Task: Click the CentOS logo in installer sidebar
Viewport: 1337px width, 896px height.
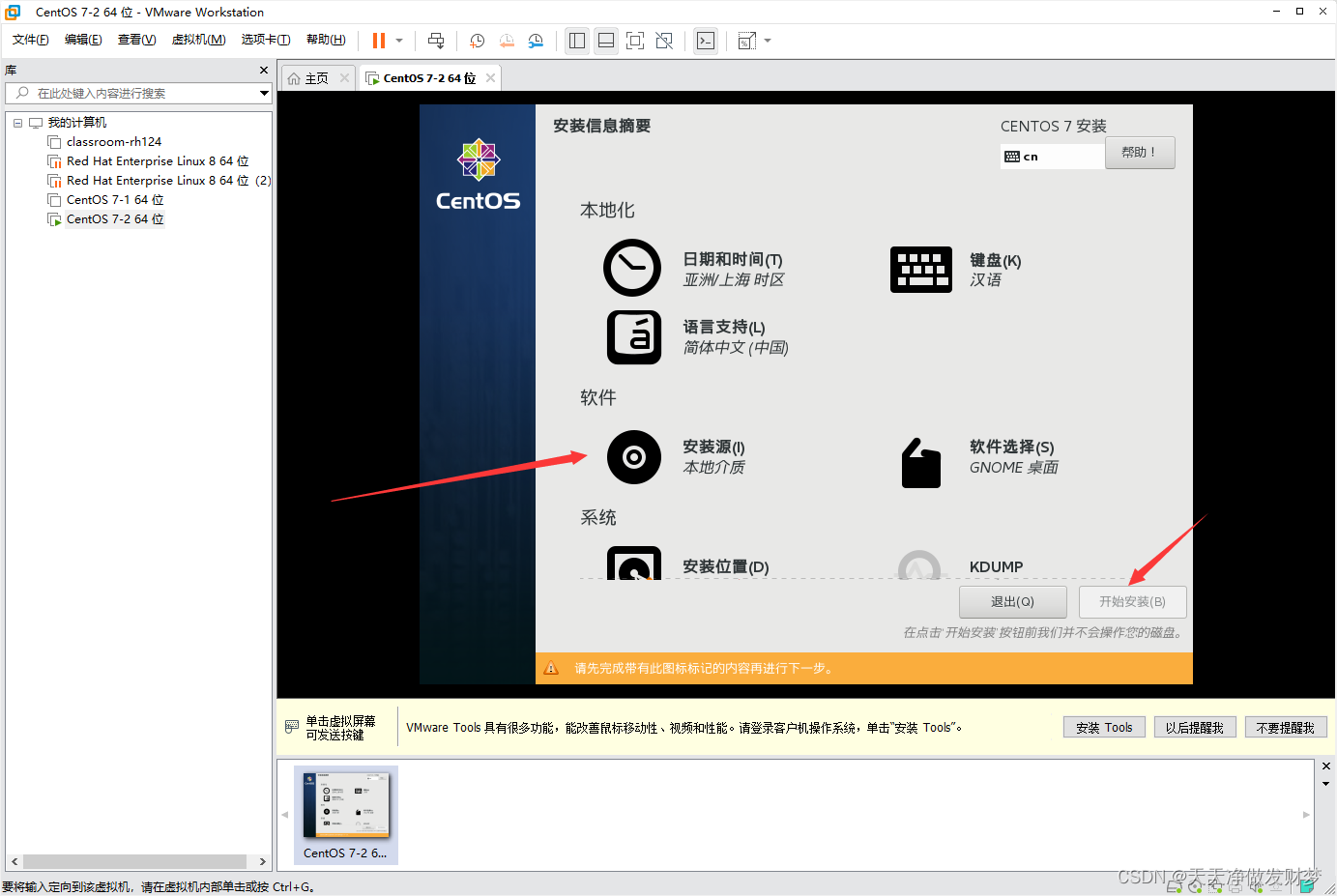Action: click(x=479, y=175)
